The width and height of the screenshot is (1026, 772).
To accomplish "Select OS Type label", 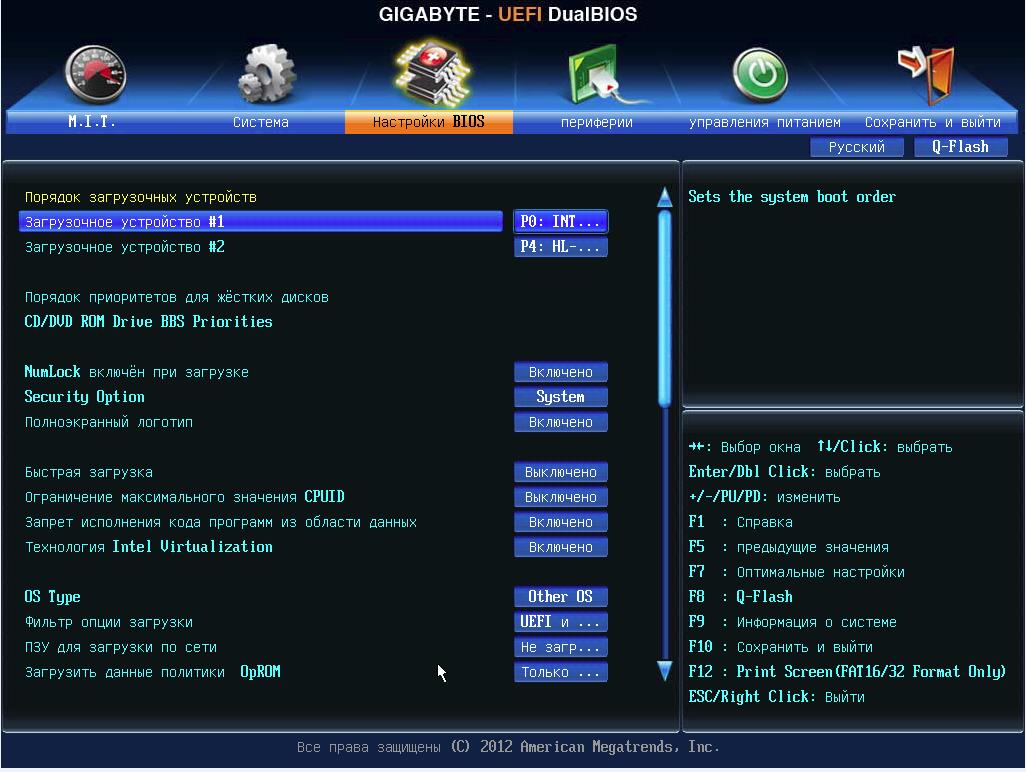I will [52, 597].
